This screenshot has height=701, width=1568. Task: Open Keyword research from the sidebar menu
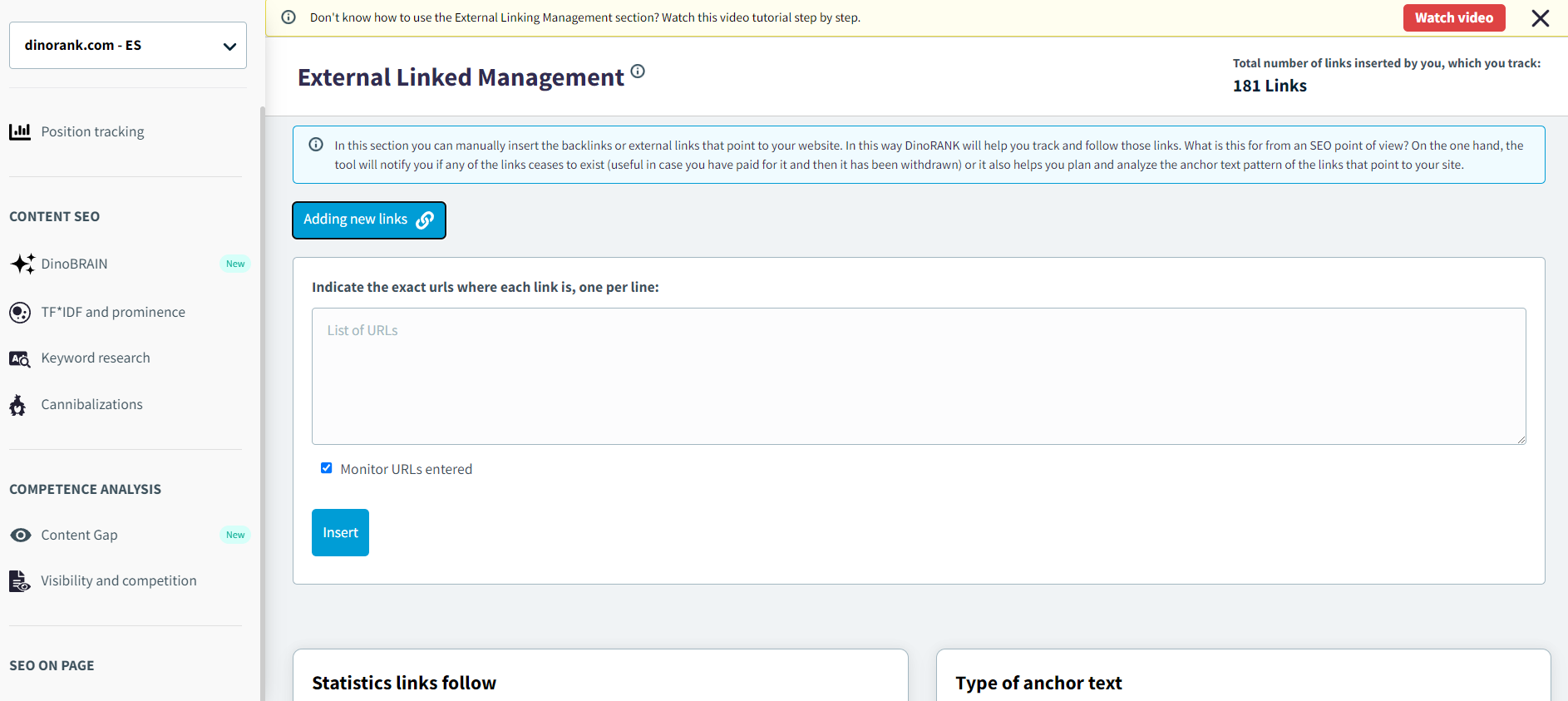[96, 358]
